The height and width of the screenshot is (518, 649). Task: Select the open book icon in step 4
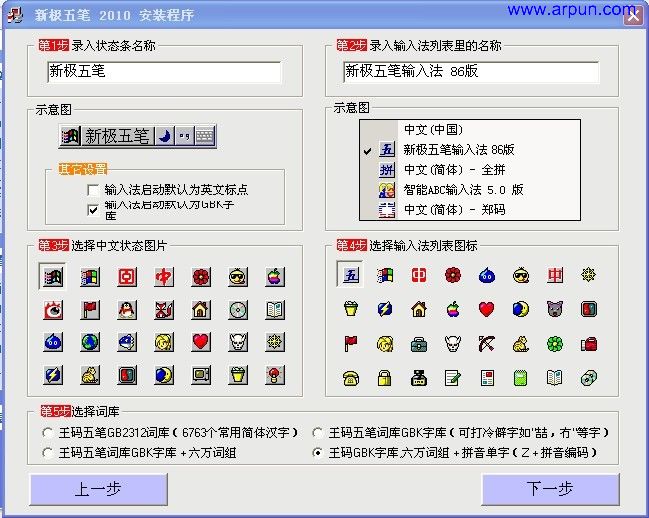coord(555,378)
